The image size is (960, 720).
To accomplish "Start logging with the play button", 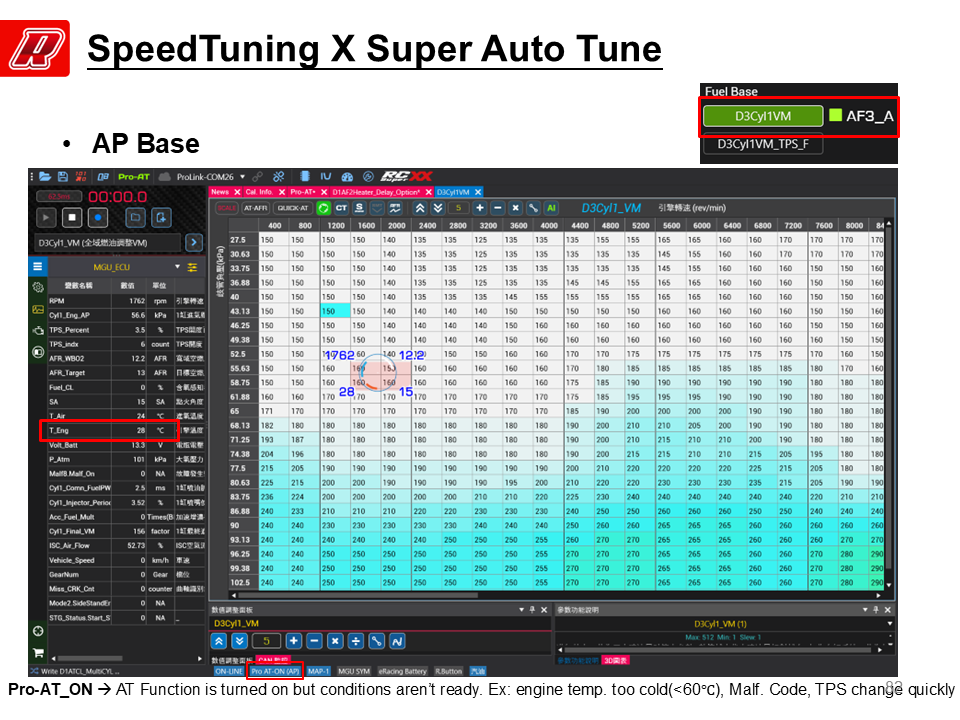I will (x=46, y=217).
